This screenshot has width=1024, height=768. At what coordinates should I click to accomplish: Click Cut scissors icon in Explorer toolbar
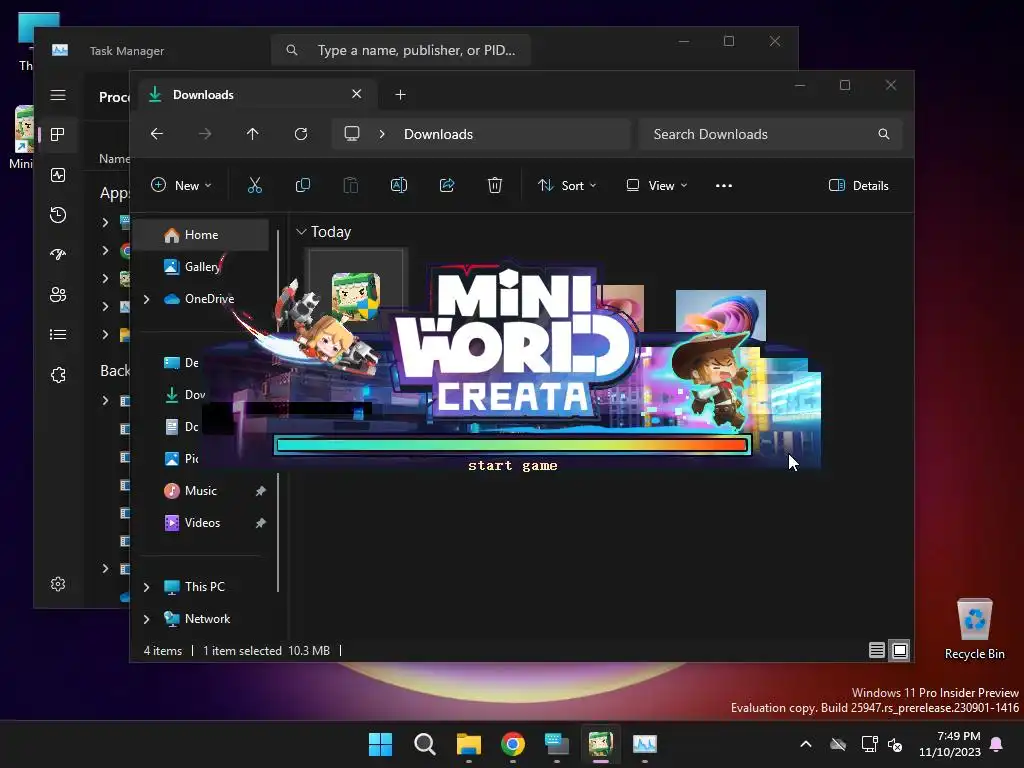tap(255, 185)
